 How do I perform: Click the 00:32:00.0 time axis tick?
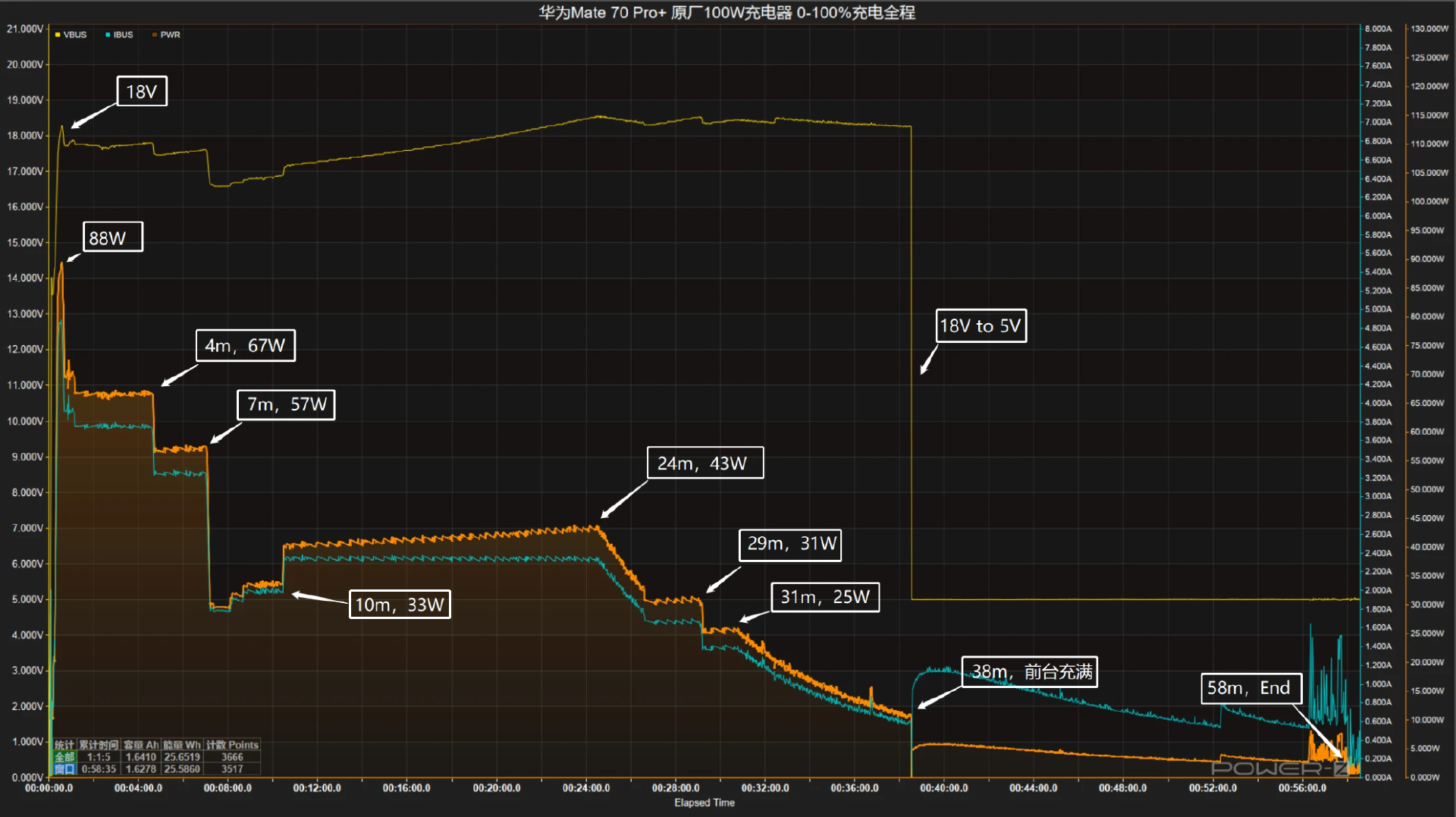click(x=765, y=788)
